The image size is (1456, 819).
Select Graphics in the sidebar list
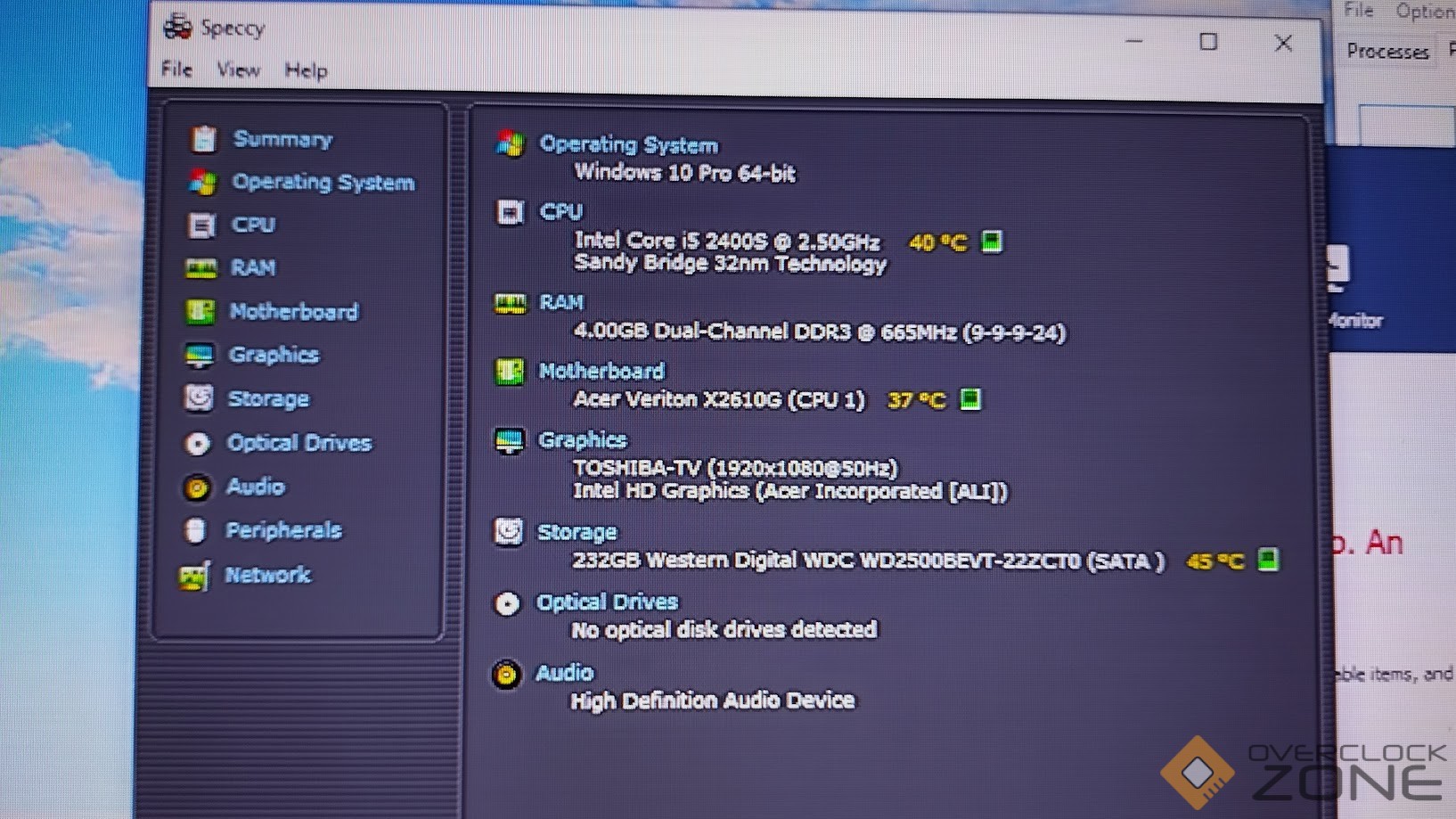coord(274,355)
